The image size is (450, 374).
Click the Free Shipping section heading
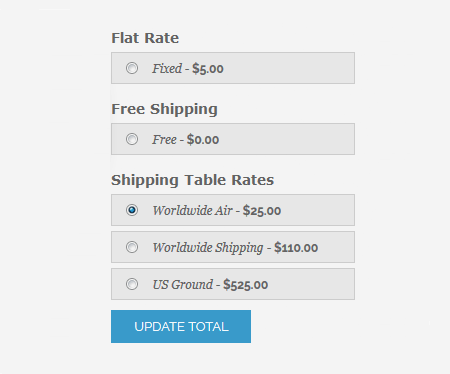pos(165,109)
